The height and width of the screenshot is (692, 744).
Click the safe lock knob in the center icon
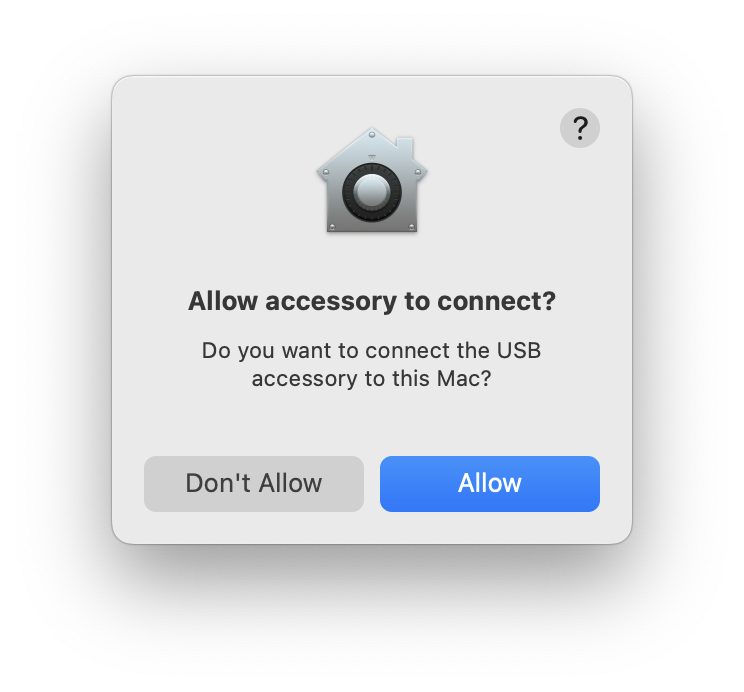coord(372,192)
